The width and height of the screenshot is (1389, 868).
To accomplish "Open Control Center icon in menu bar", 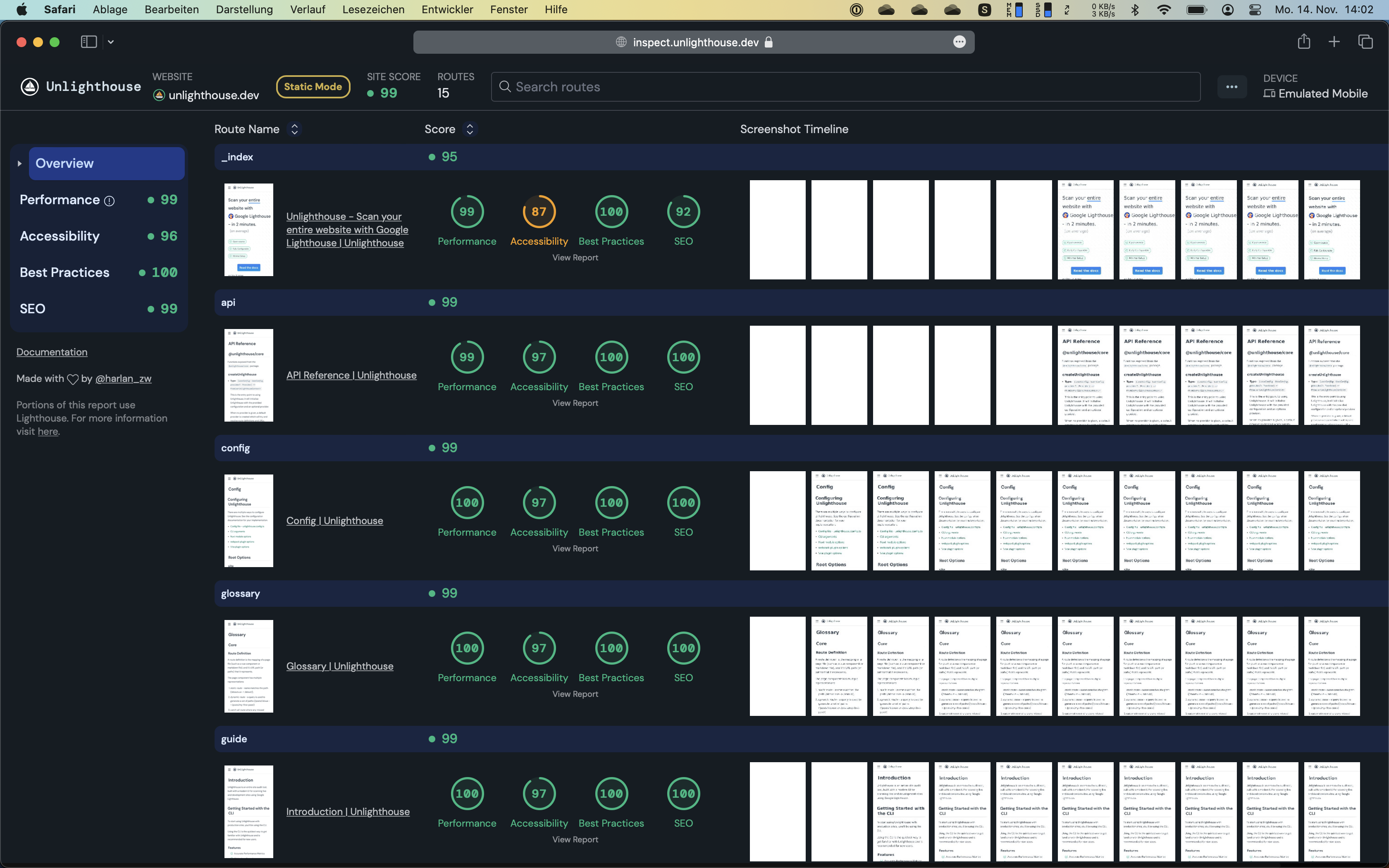I will [x=1255, y=10].
